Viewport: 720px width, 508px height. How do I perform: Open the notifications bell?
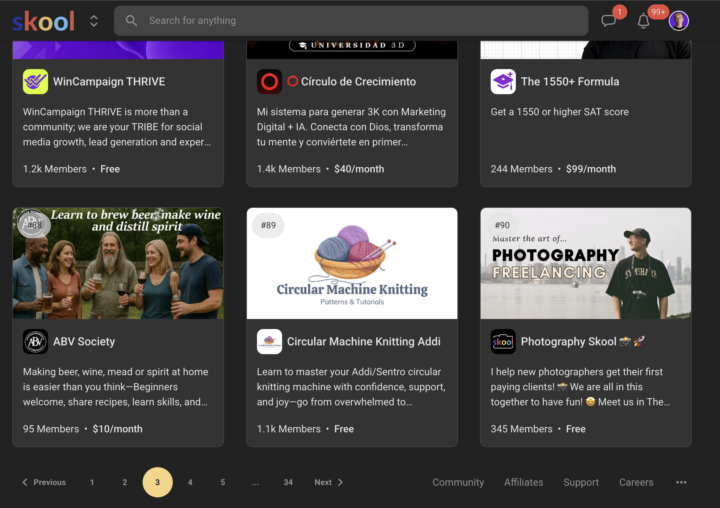coord(643,21)
